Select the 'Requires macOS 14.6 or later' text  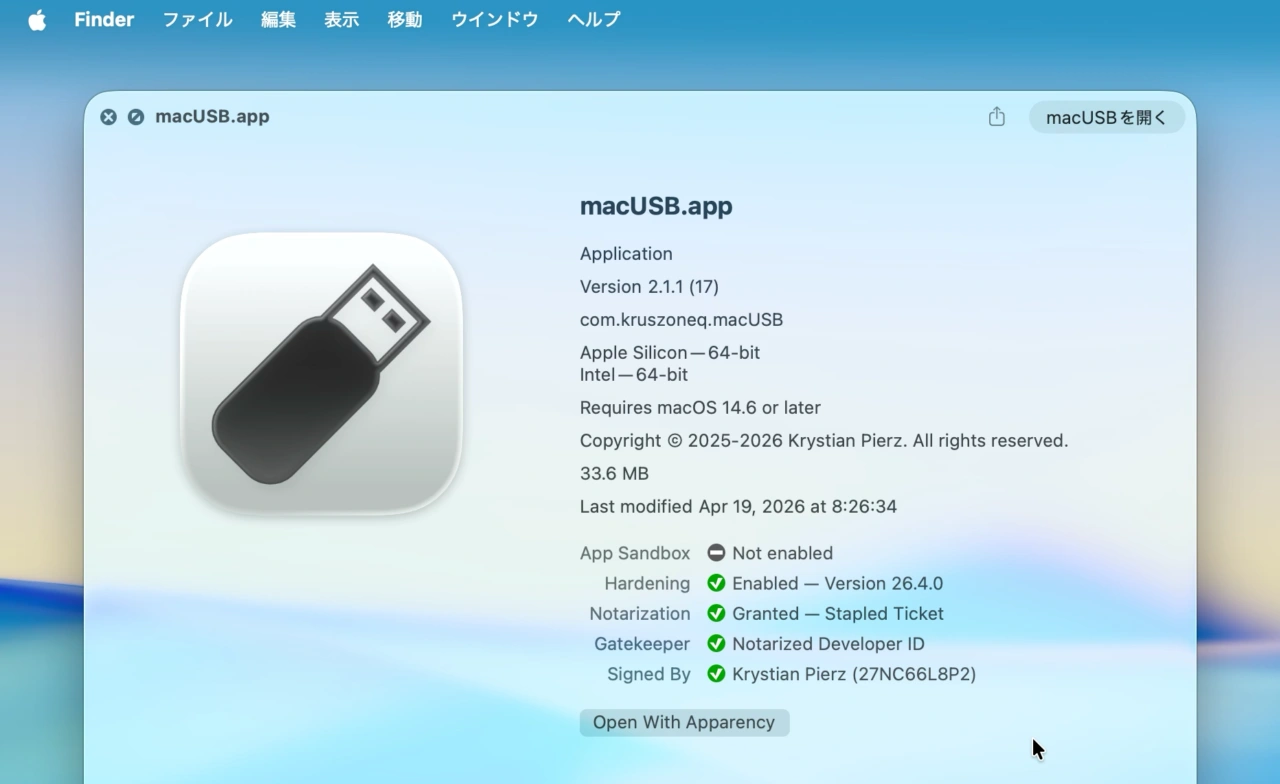click(700, 407)
